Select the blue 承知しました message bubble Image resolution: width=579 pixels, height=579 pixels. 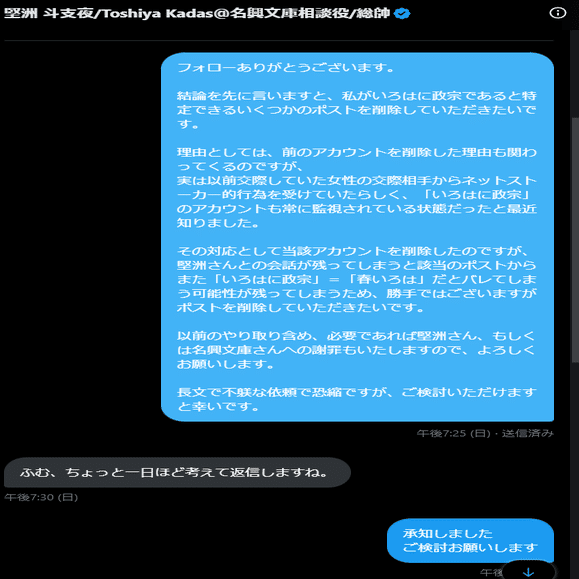click(x=470, y=540)
